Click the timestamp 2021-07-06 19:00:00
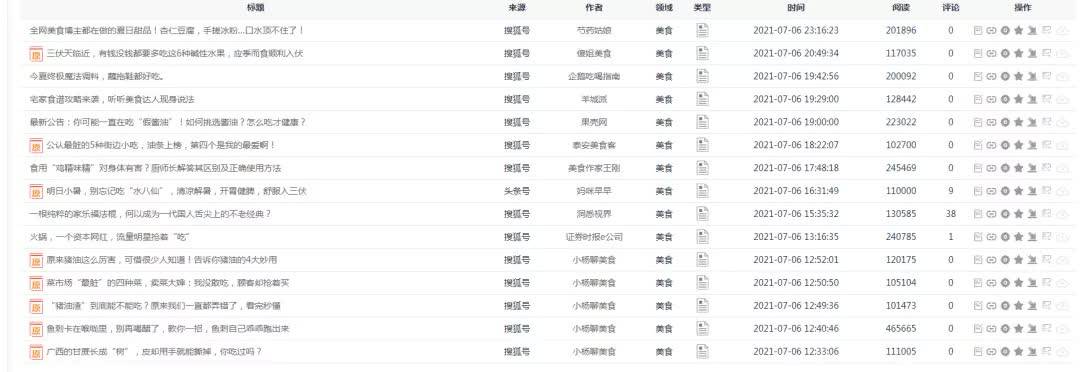Viewport: 1080px width, 372px height. coord(796,122)
